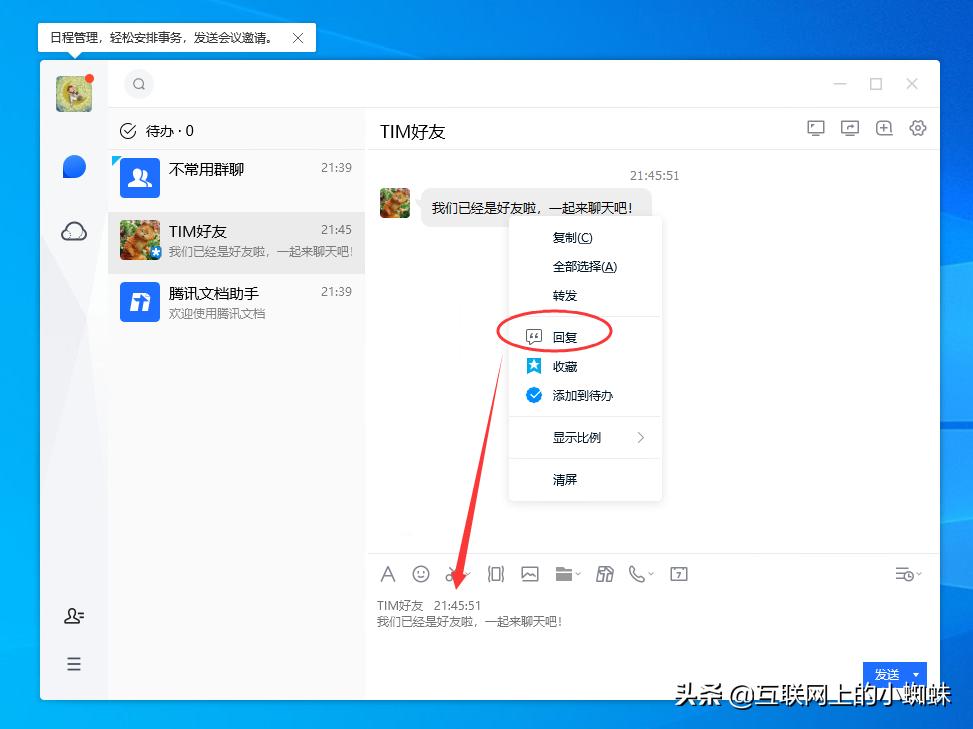The height and width of the screenshot is (729, 973).
Task: Open the 不常用群聊 conversation
Action: [x=236, y=178]
